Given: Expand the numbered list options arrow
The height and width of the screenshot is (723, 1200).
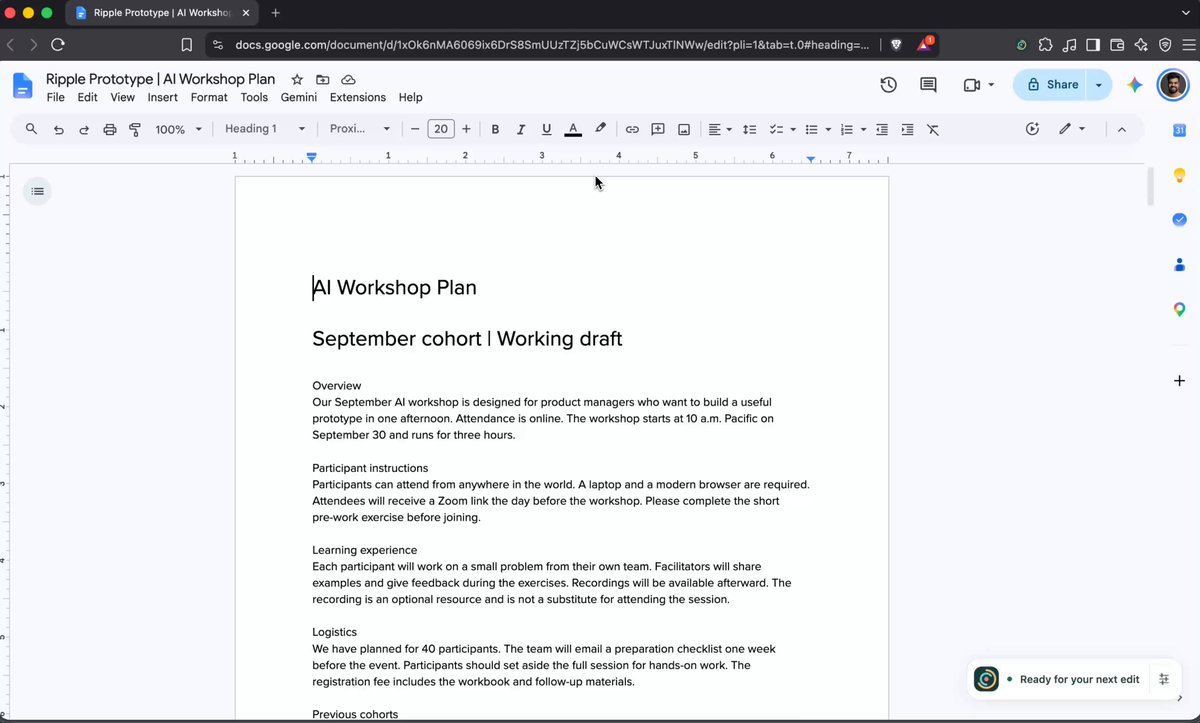Looking at the screenshot, I should click(863, 129).
